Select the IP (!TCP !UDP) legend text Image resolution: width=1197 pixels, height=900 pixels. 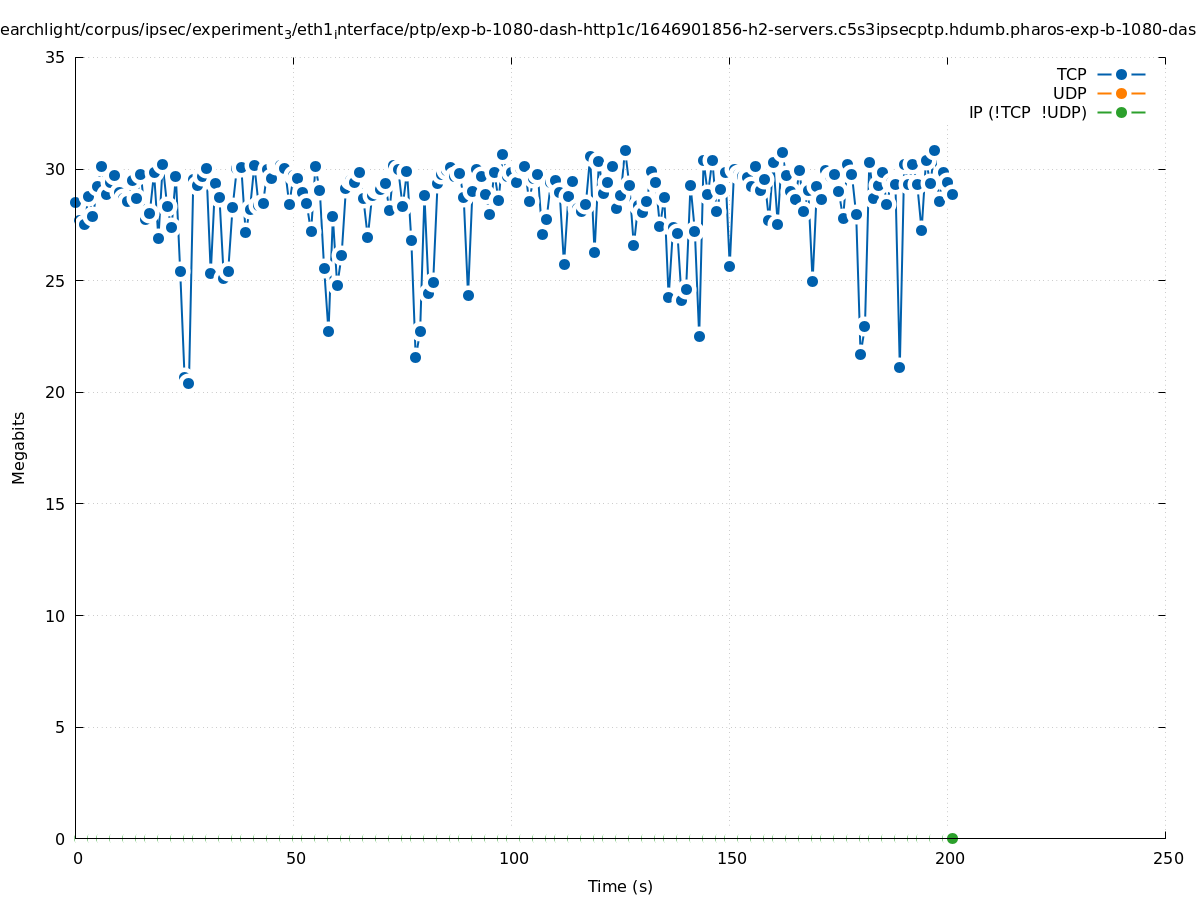point(1027,112)
